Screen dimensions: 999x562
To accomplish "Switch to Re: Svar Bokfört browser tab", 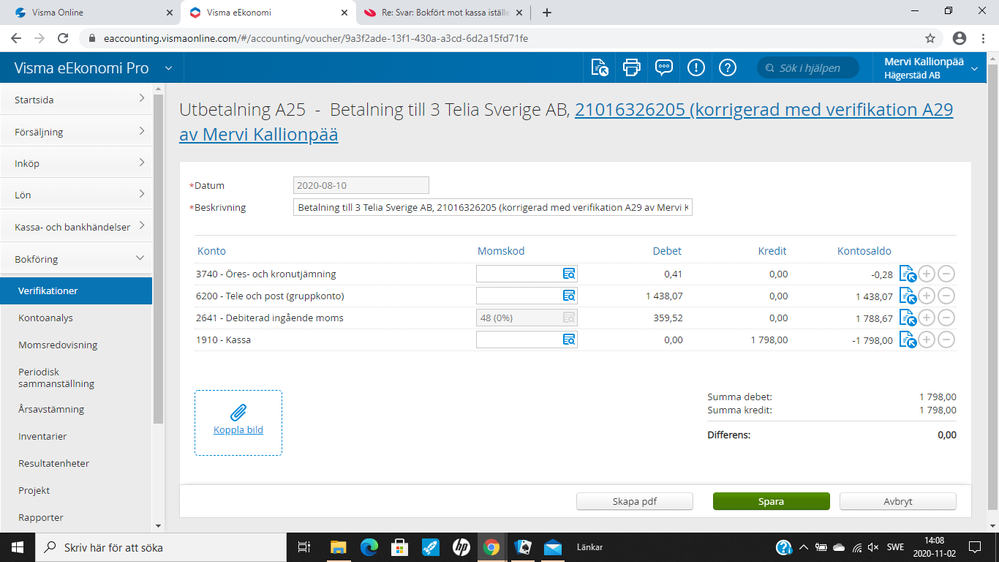I will (444, 12).
